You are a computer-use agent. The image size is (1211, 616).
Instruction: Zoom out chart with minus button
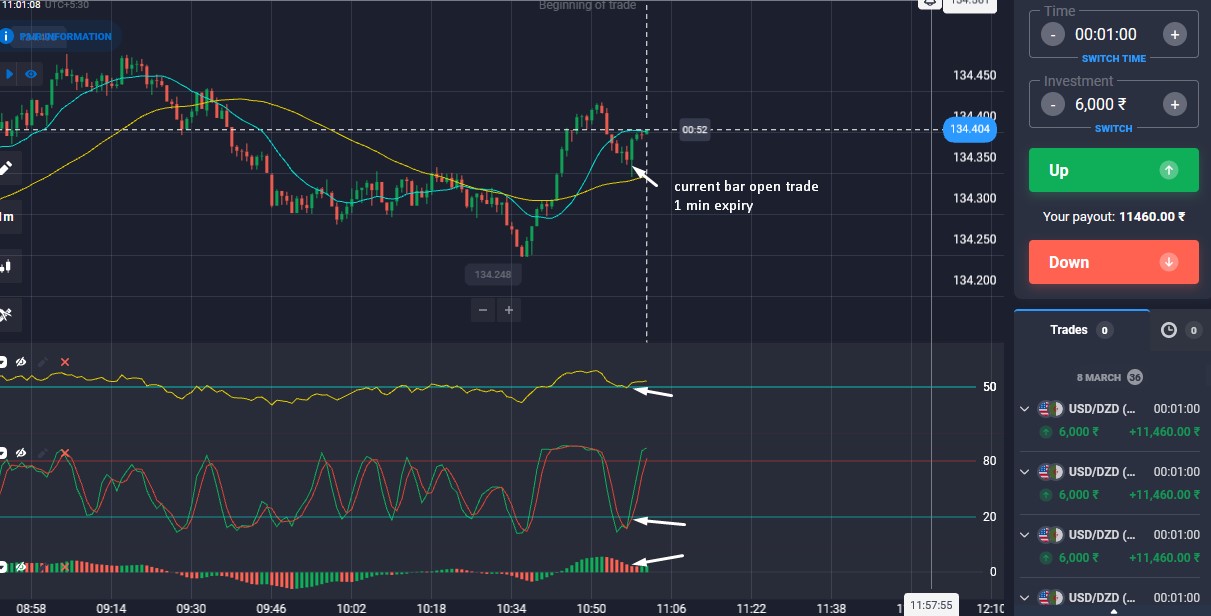[483, 311]
